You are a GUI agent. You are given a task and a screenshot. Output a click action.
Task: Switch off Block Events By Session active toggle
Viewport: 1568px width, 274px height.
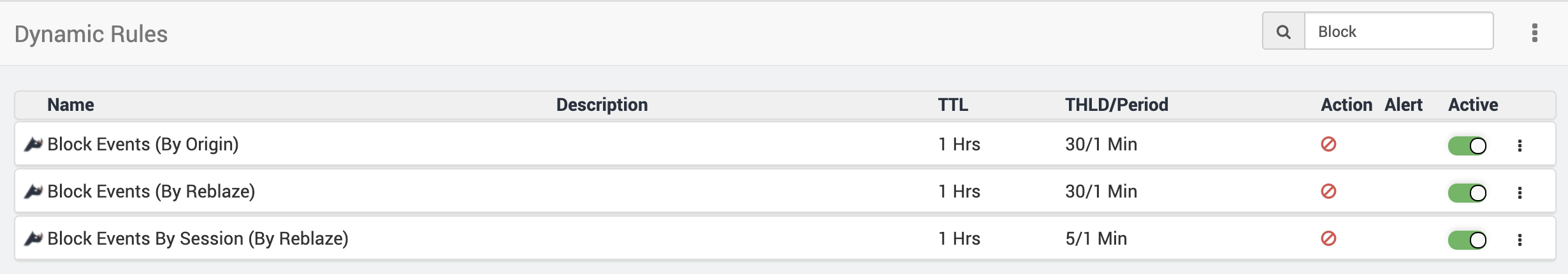point(1467,240)
